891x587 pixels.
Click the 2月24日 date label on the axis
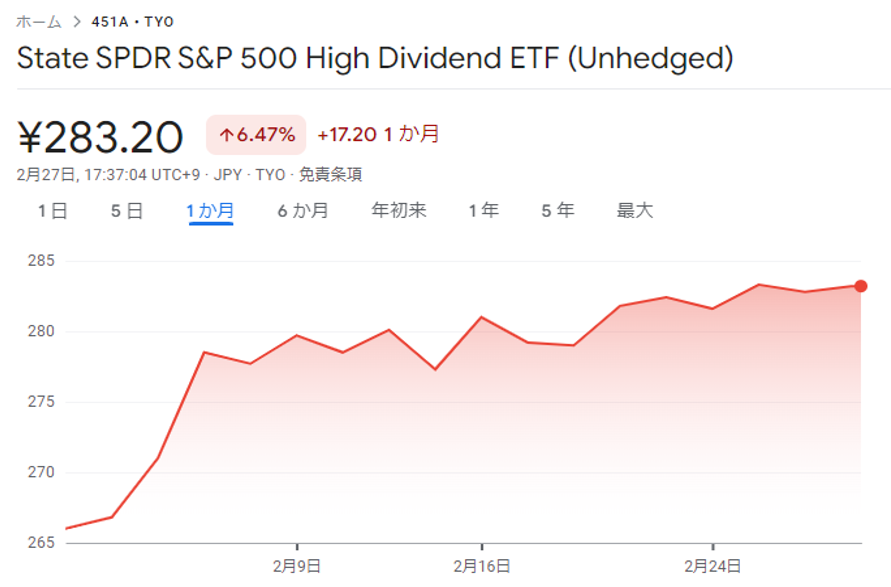coord(712,565)
